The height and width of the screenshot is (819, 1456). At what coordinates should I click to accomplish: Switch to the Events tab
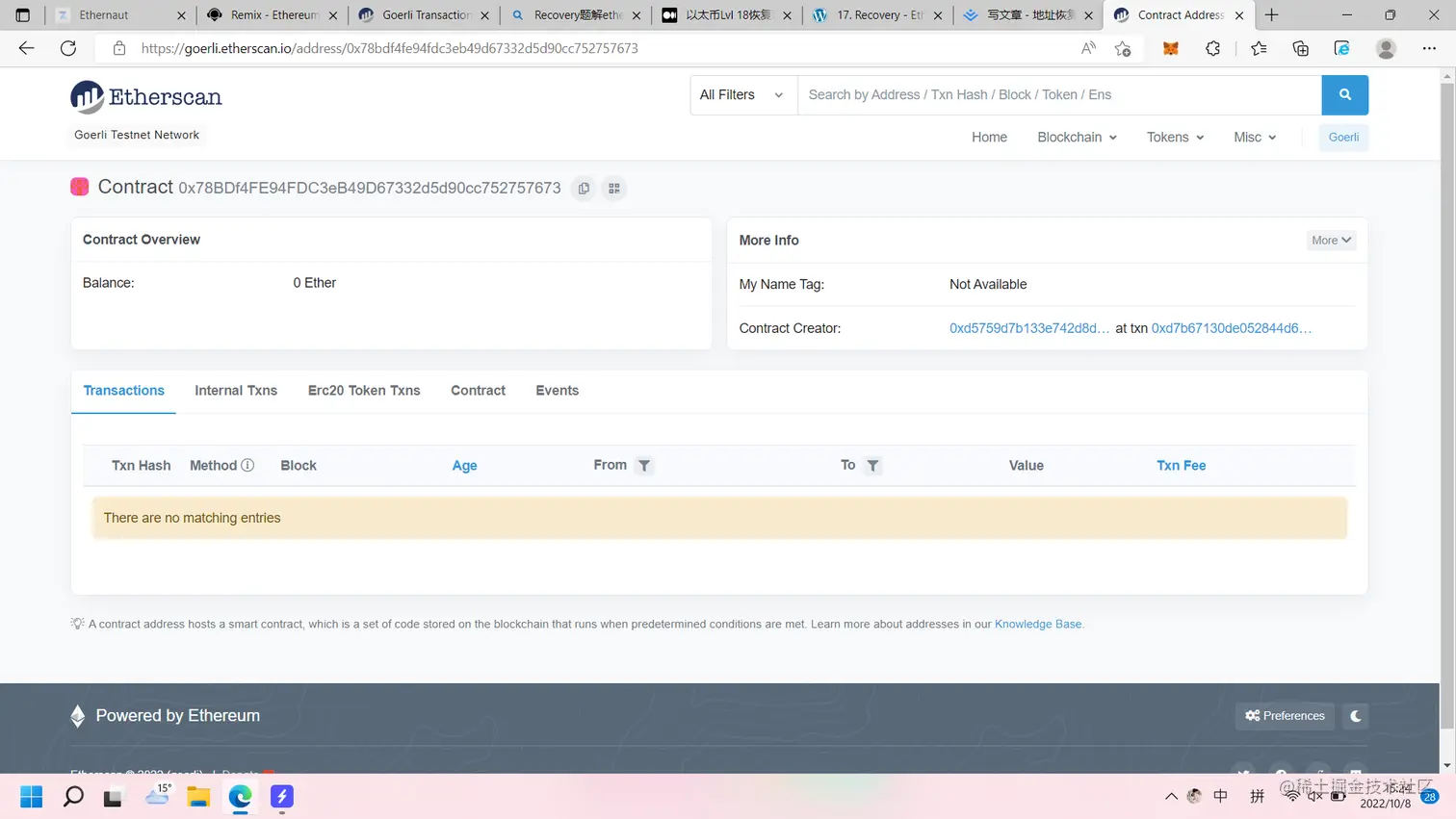coord(558,391)
